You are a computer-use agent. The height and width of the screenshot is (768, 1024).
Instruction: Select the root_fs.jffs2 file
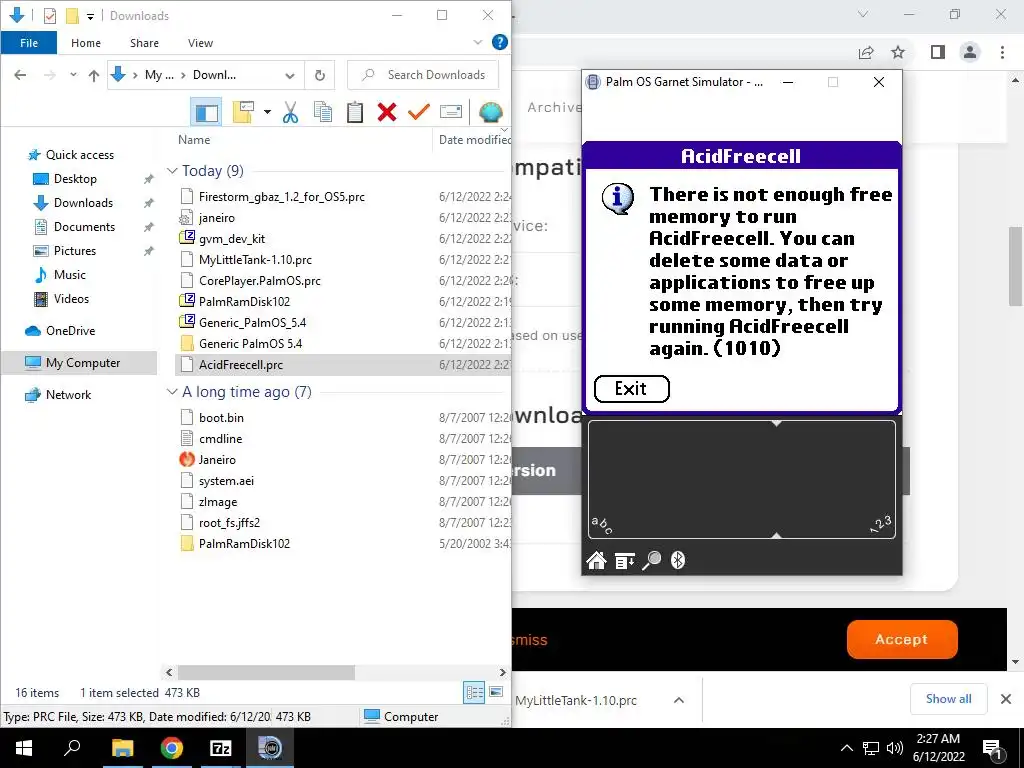pos(229,523)
